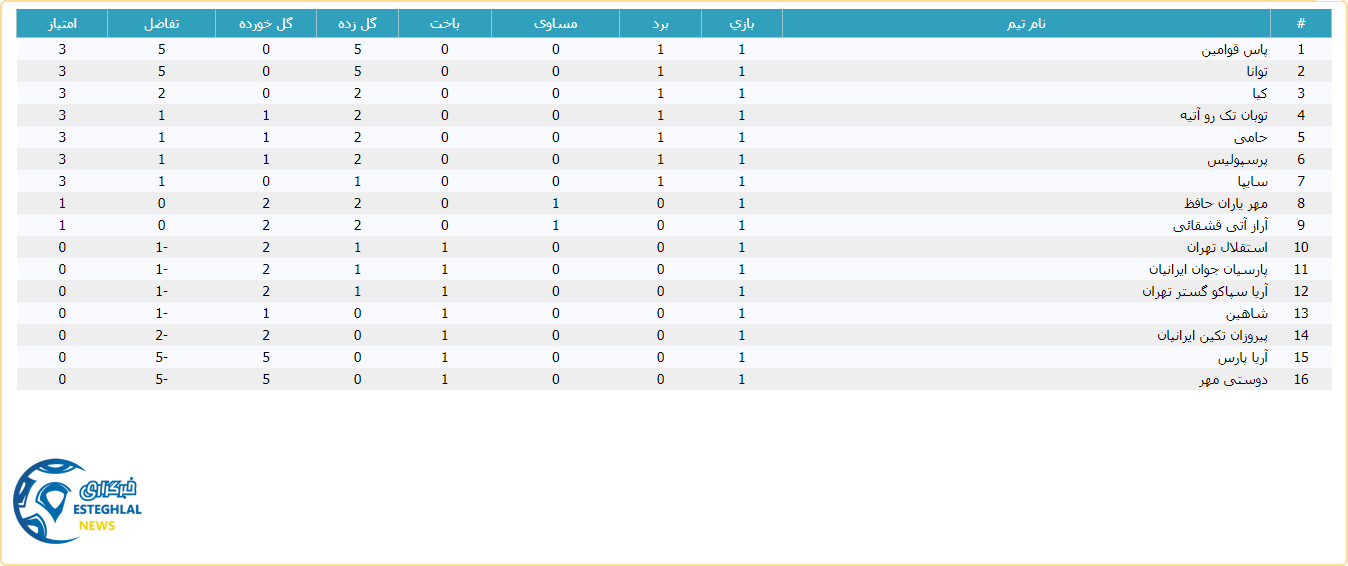Click on team پرسپولیس
The image size is (1348, 566).
1237,159
